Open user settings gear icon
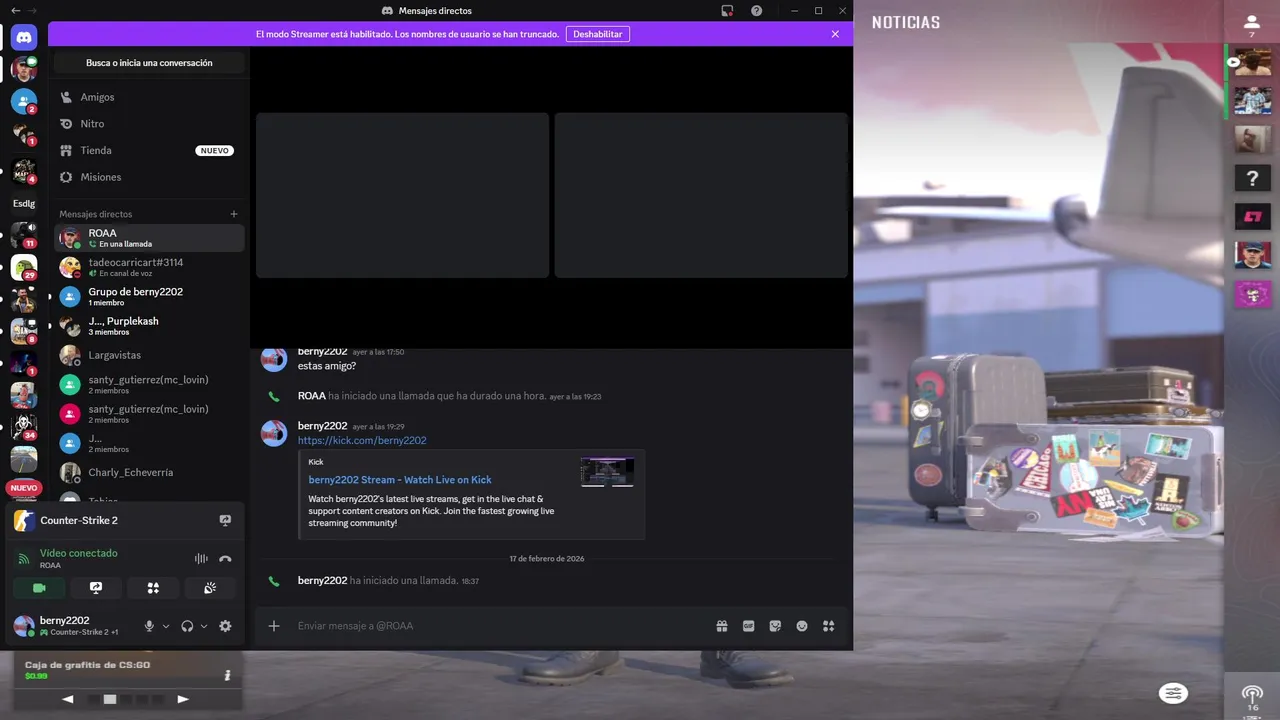Viewport: 1280px width, 720px height. pos(225,626)
